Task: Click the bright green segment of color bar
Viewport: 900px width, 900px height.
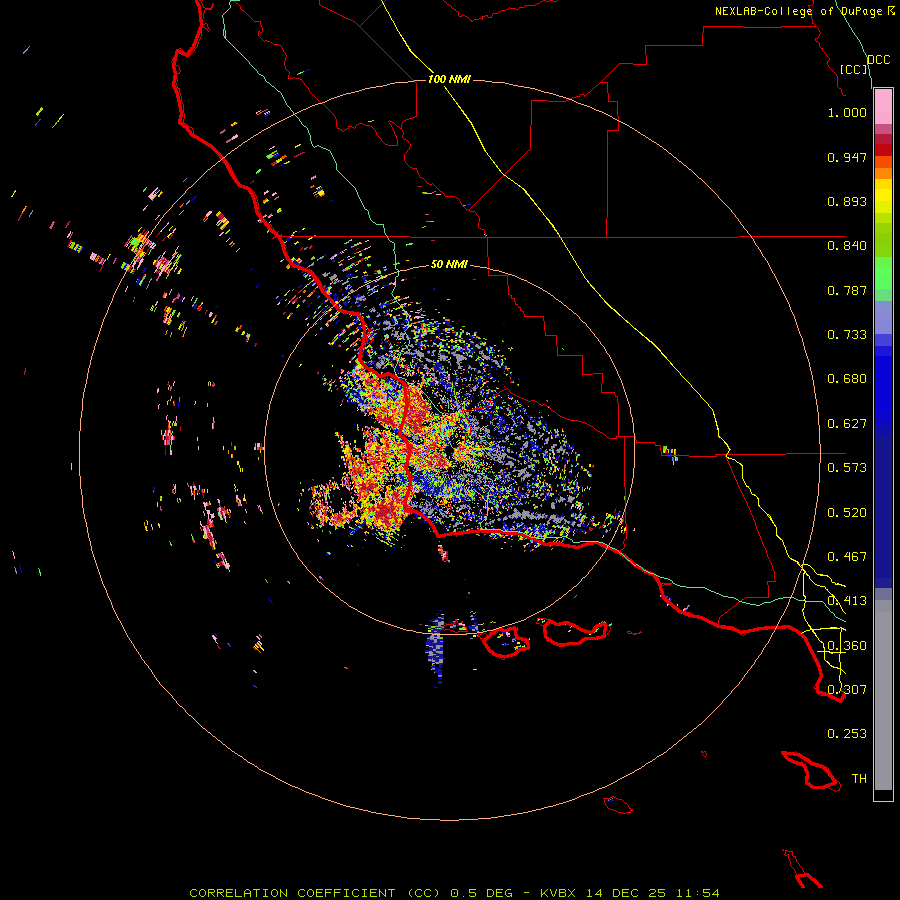Action: [883, 273]
